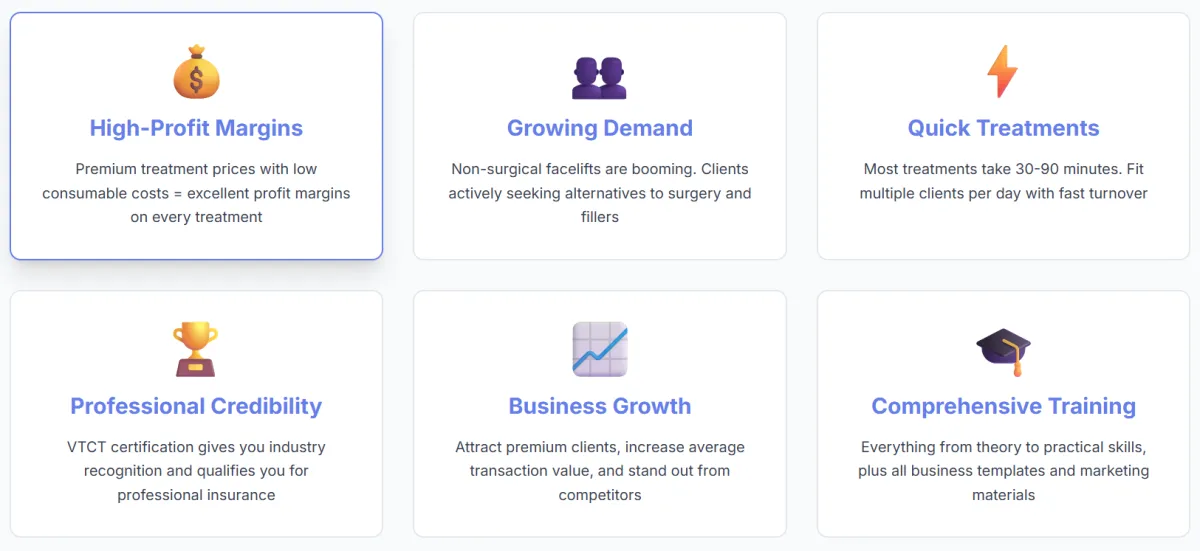Click the non-surgical facelifts description text
This screenshot has width=1200, height=551.
click(600, 193)
